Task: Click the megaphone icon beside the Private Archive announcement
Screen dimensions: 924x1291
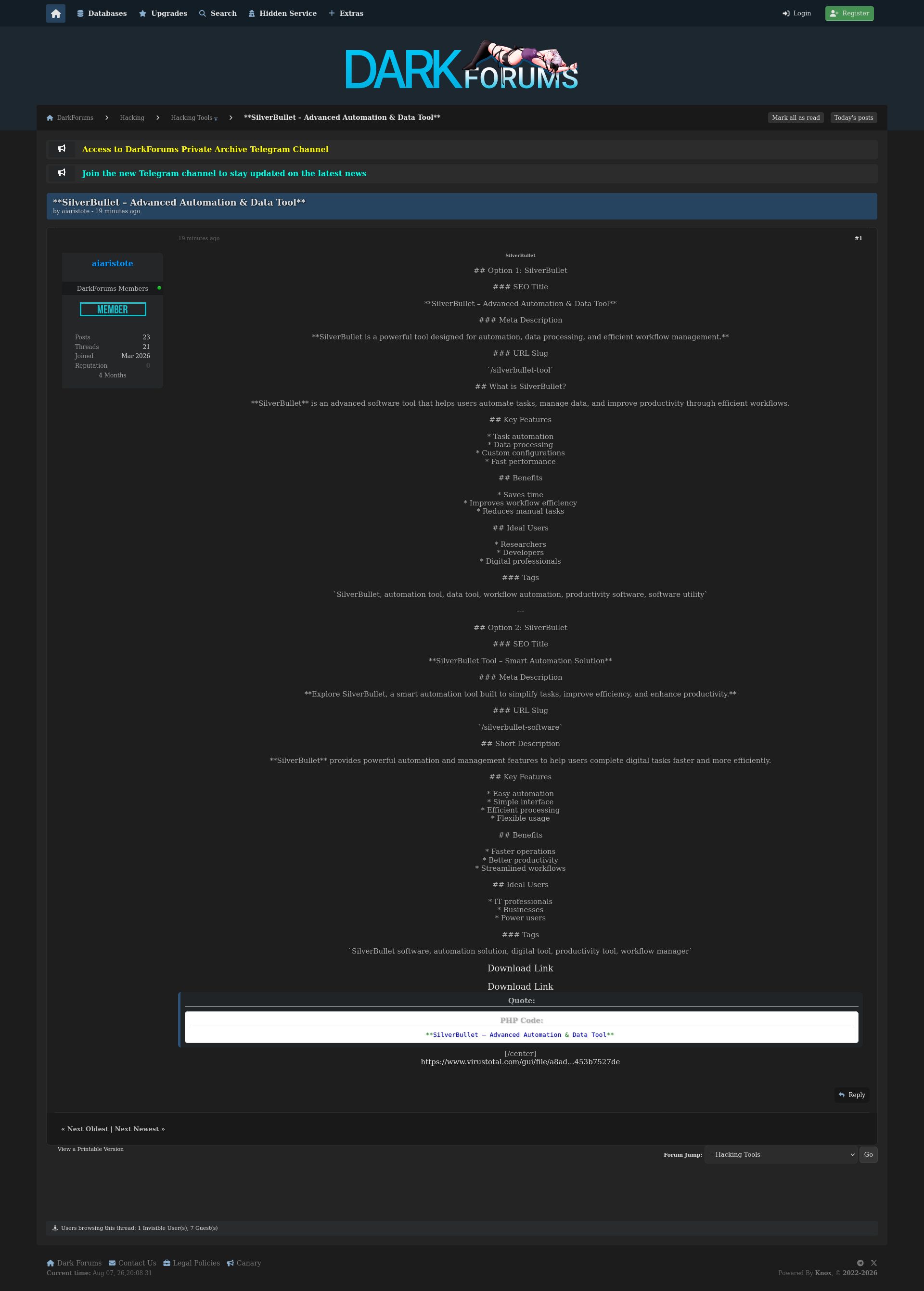Action: tap(62, 149)
